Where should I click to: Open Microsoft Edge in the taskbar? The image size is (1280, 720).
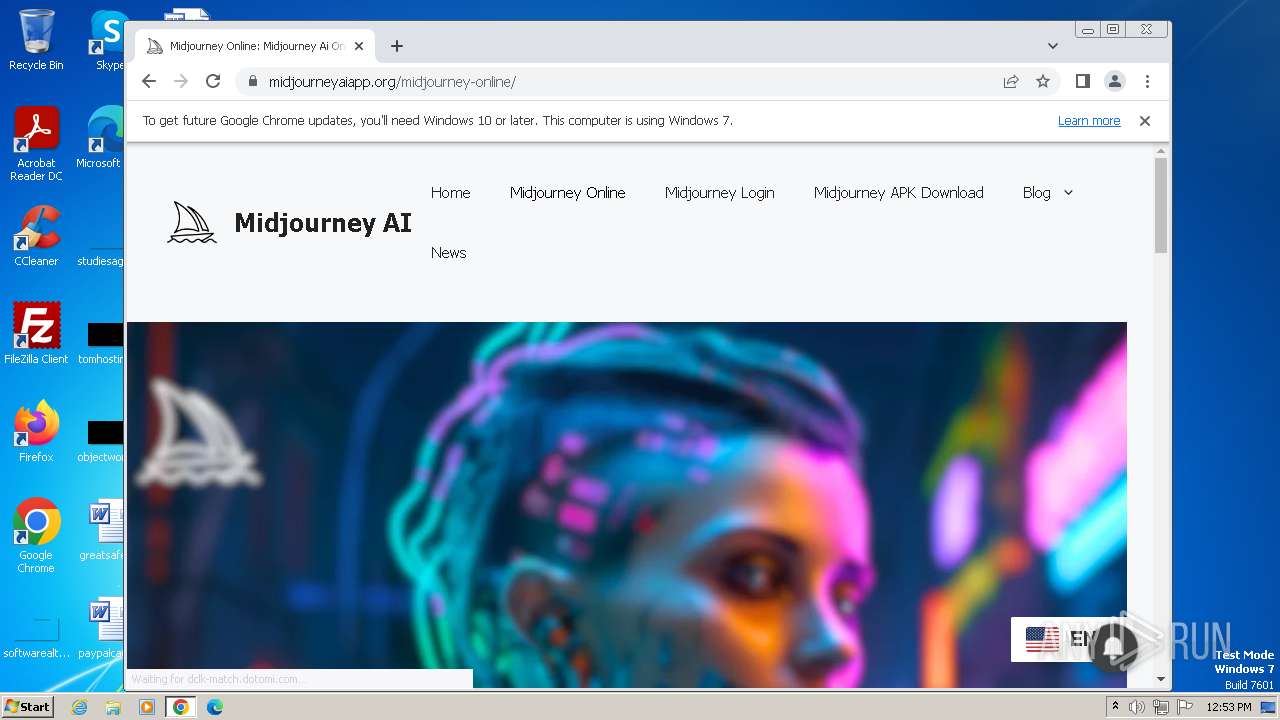215,707
